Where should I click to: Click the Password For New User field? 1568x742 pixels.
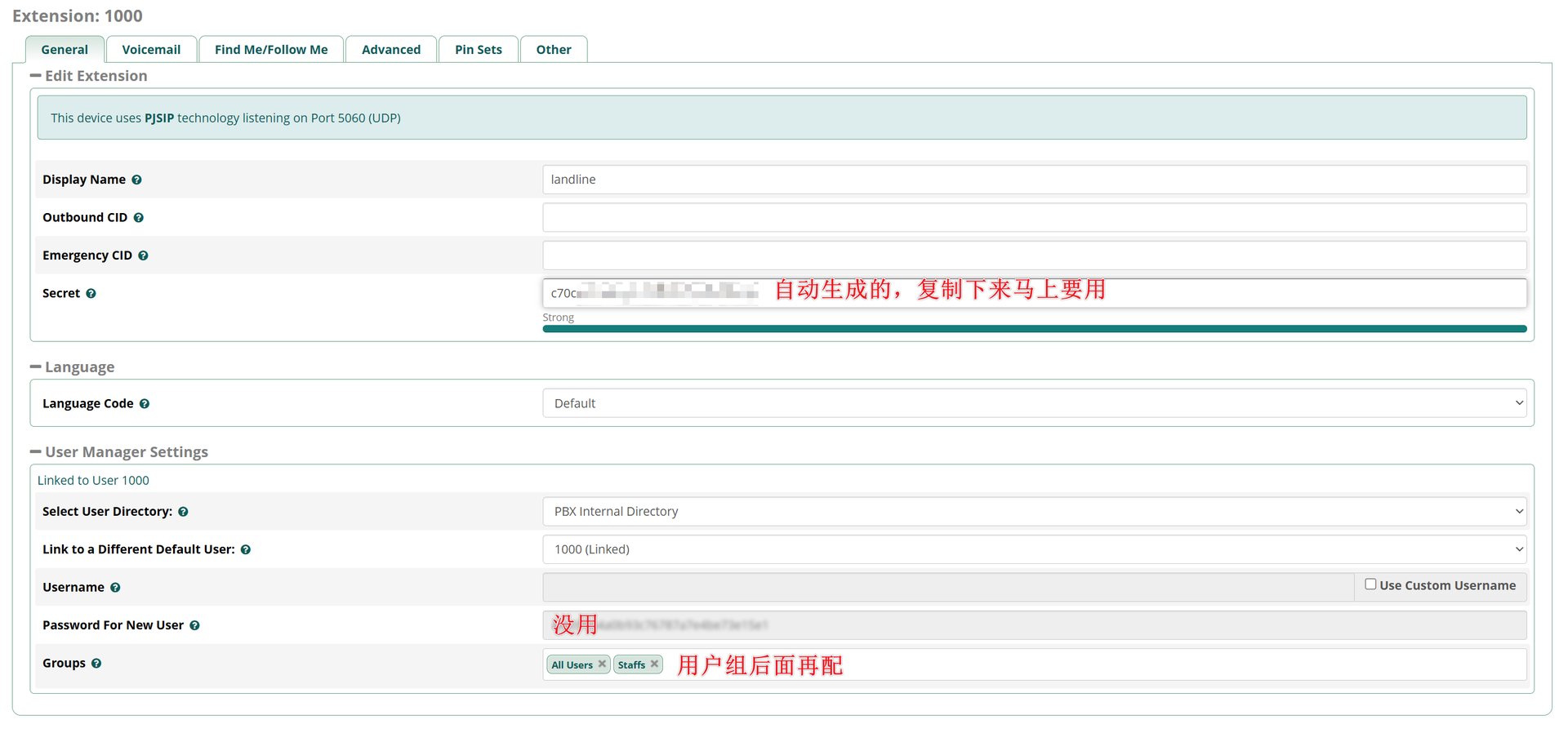click(1034, 625)
